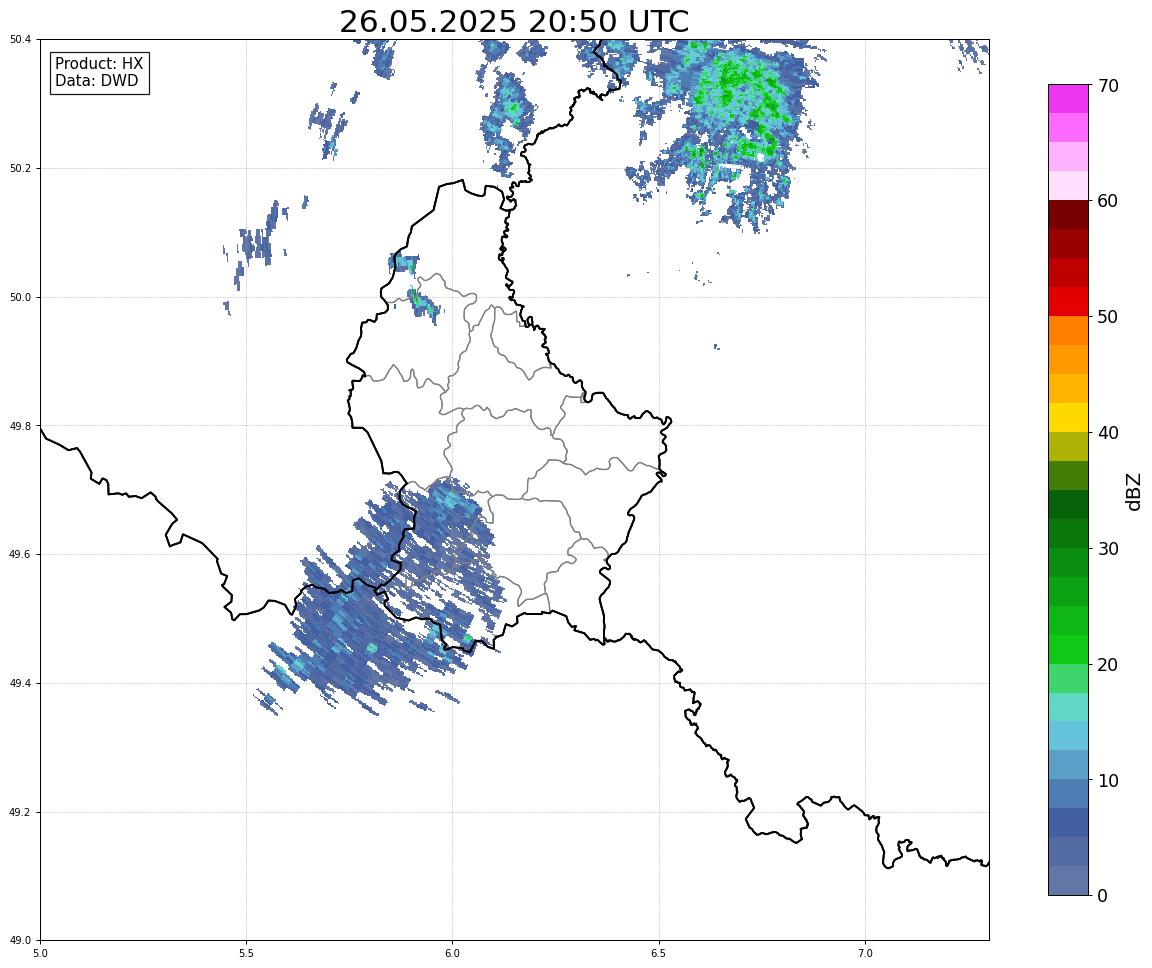Click the latitude tick label 49.4
1152x968 pixels.
[19, 684]
